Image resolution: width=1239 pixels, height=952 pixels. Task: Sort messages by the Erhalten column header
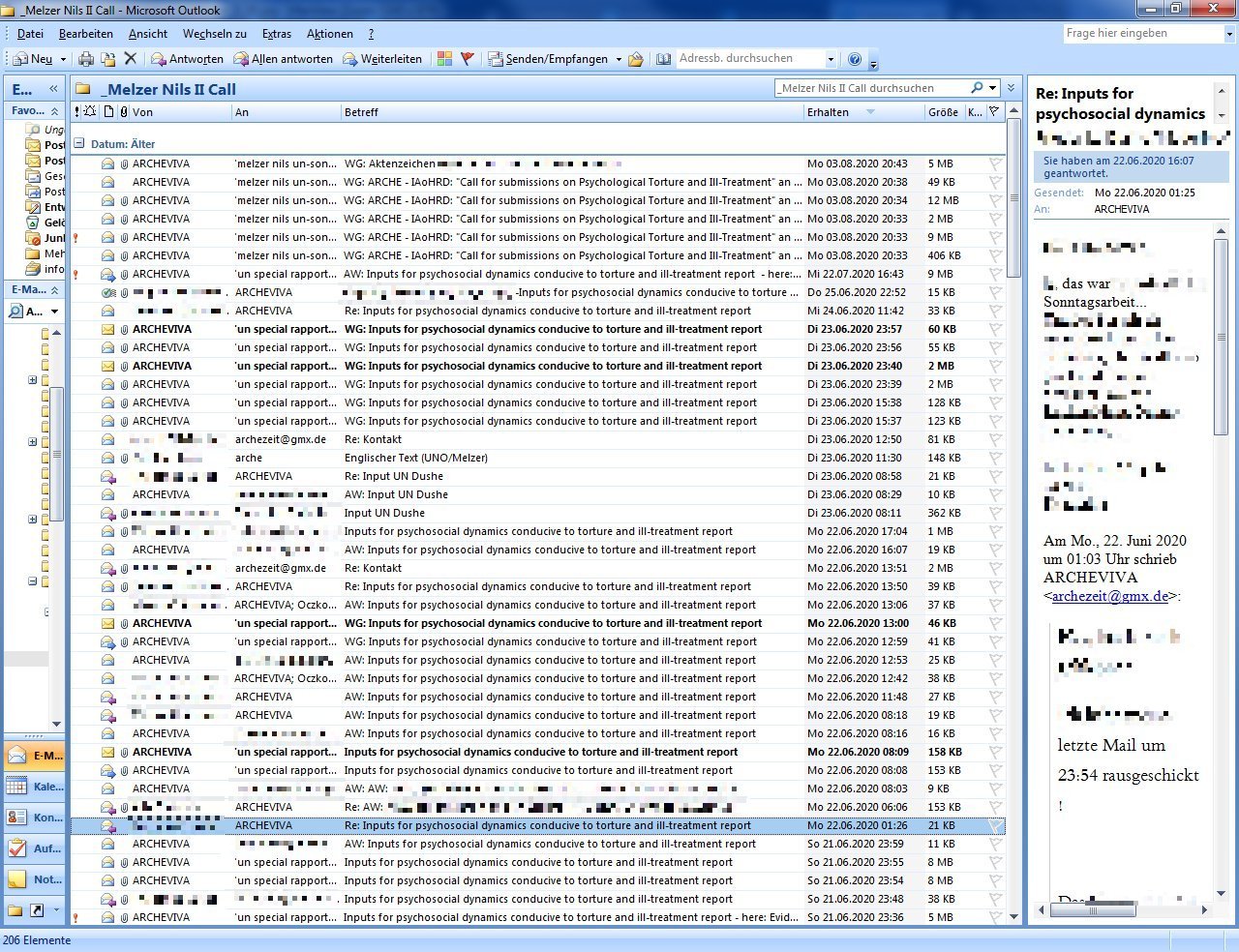pos(862,112)
